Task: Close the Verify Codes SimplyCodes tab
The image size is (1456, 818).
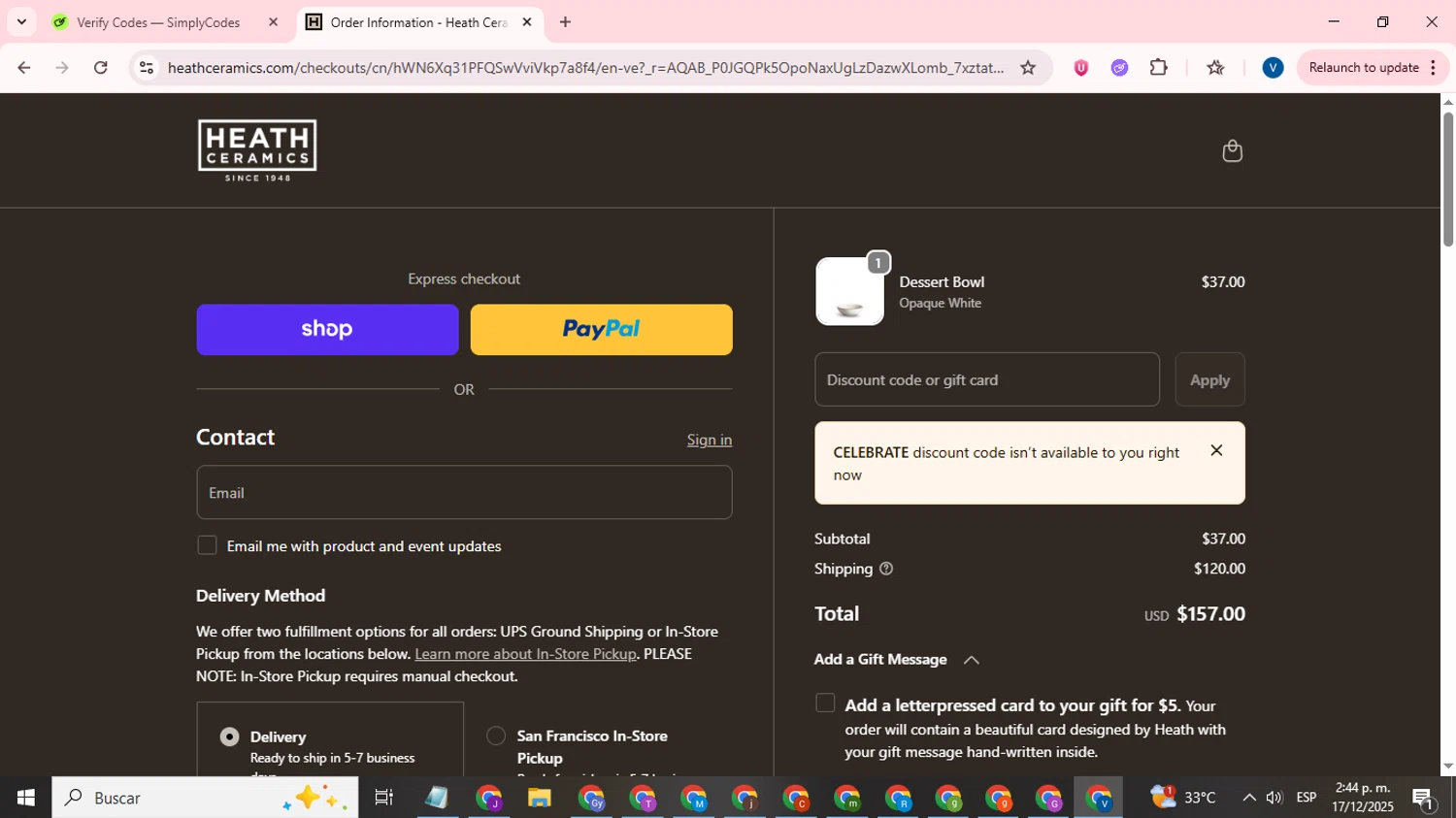Action: coord(273,22)
